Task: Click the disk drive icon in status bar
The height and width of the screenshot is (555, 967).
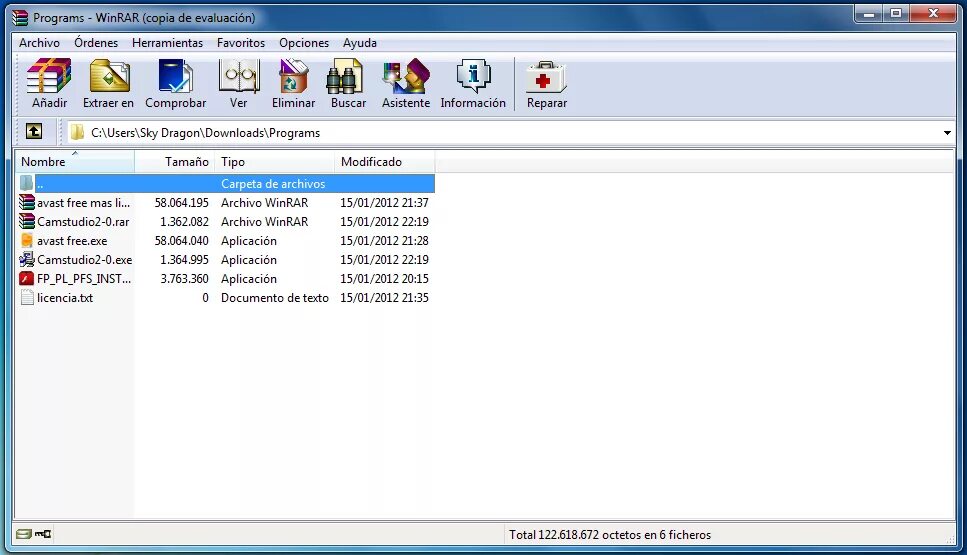Action: (x=23, y=534)
